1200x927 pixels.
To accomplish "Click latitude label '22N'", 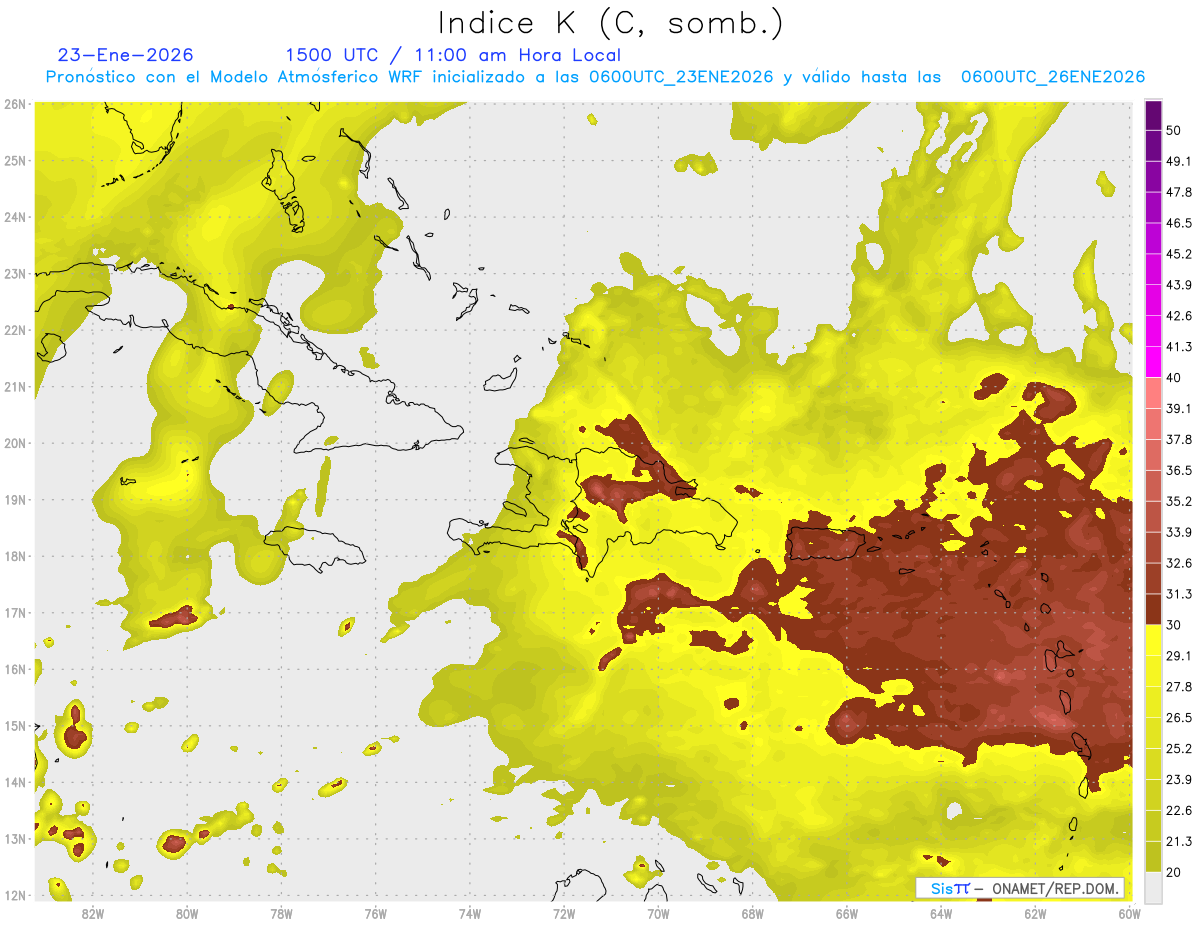I will tap(15, 330).
